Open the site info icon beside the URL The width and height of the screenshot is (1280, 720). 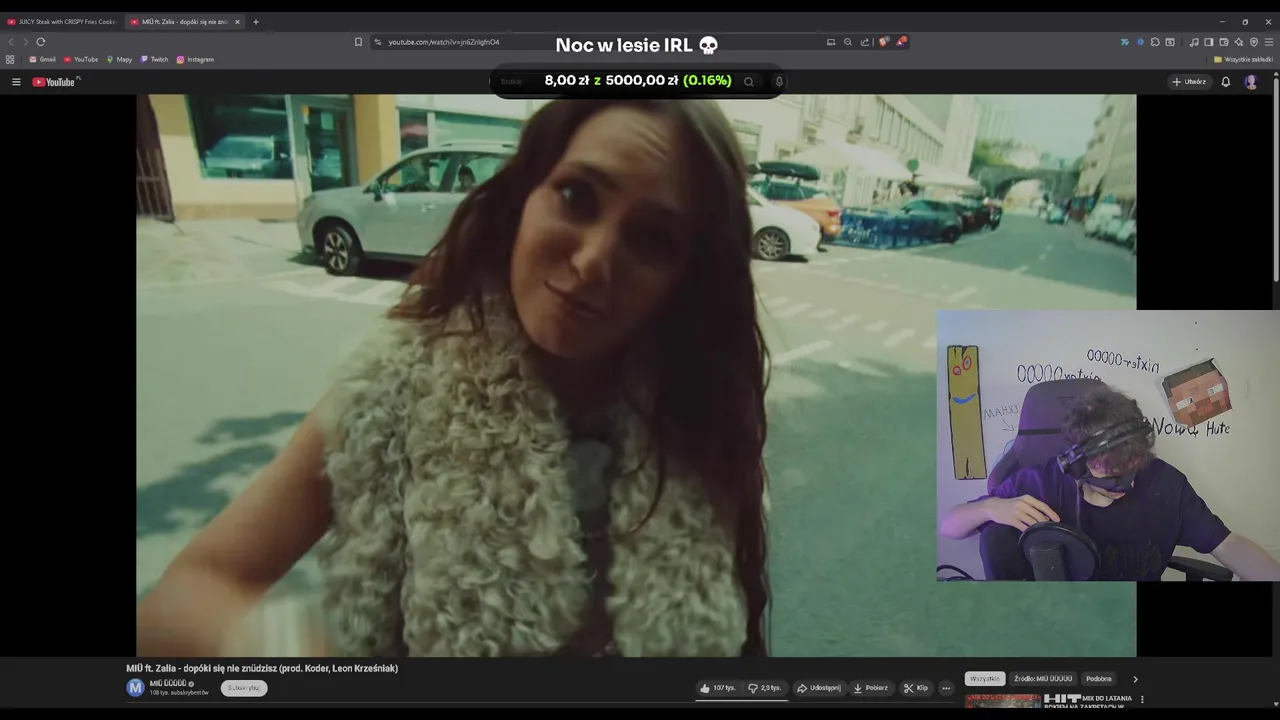[378, 42]
